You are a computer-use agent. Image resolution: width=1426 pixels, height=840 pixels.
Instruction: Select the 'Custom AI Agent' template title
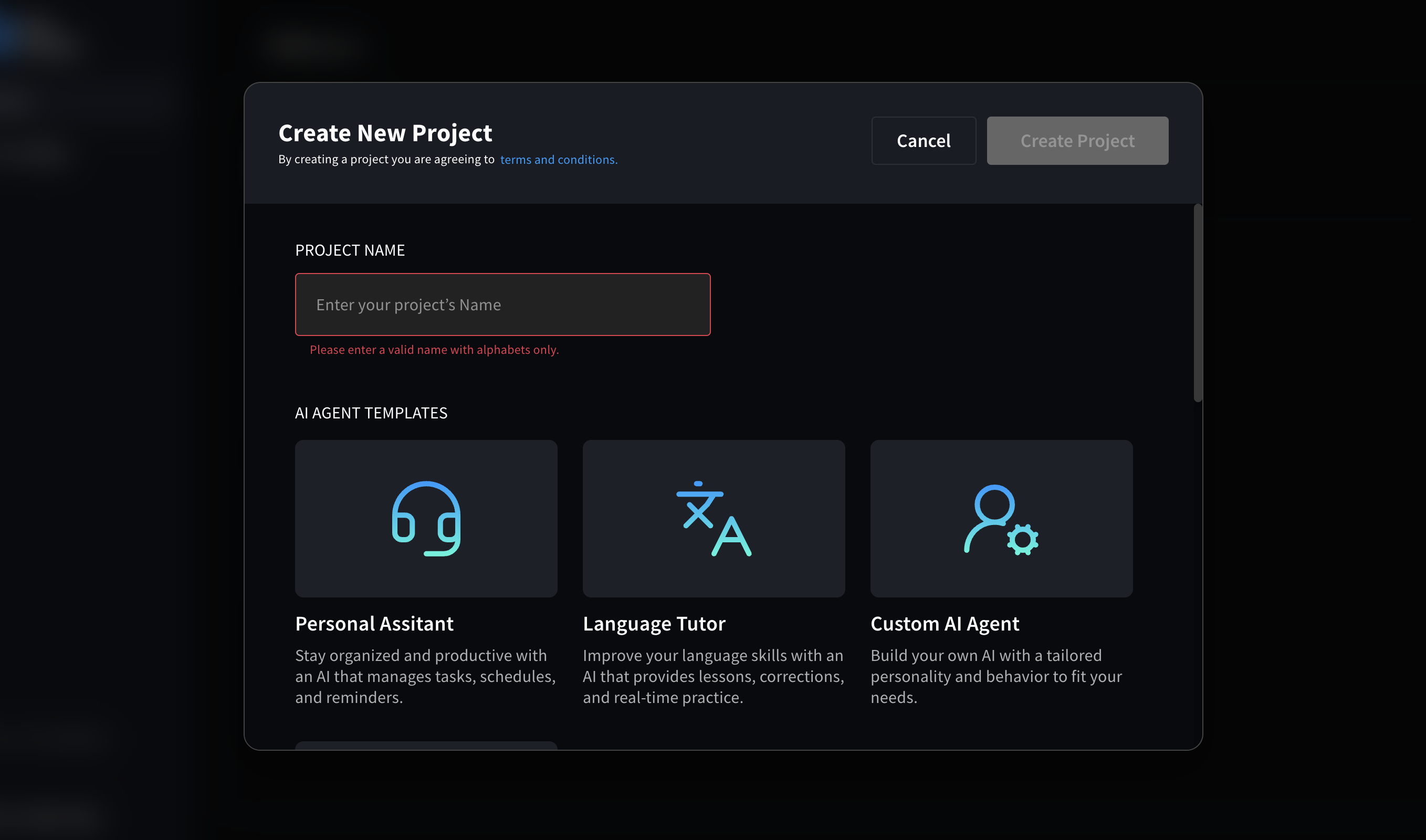point(945,624)
